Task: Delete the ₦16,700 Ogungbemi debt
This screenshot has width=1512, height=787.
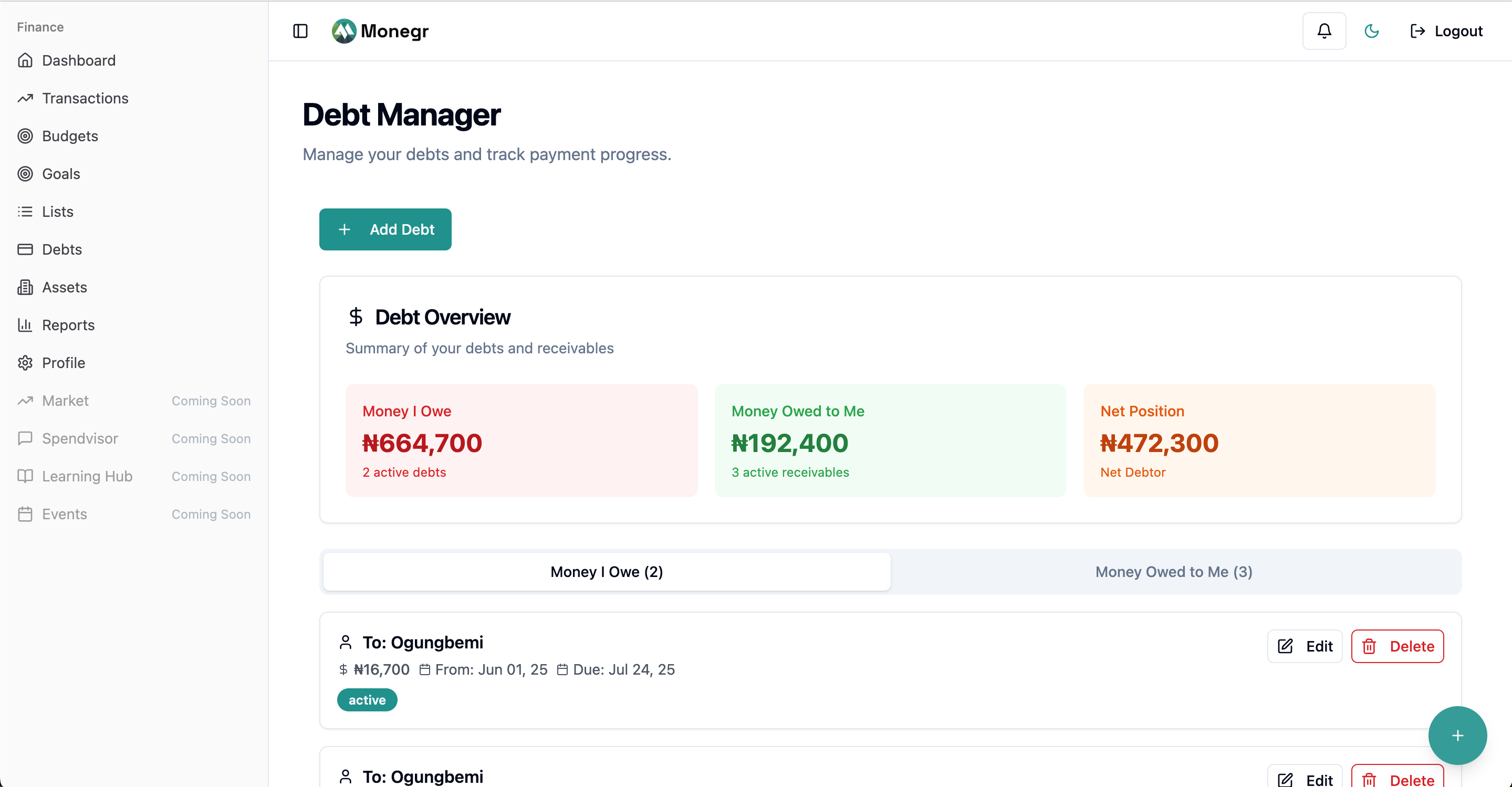Action: pyautogui.click(x=1398, y=646)
